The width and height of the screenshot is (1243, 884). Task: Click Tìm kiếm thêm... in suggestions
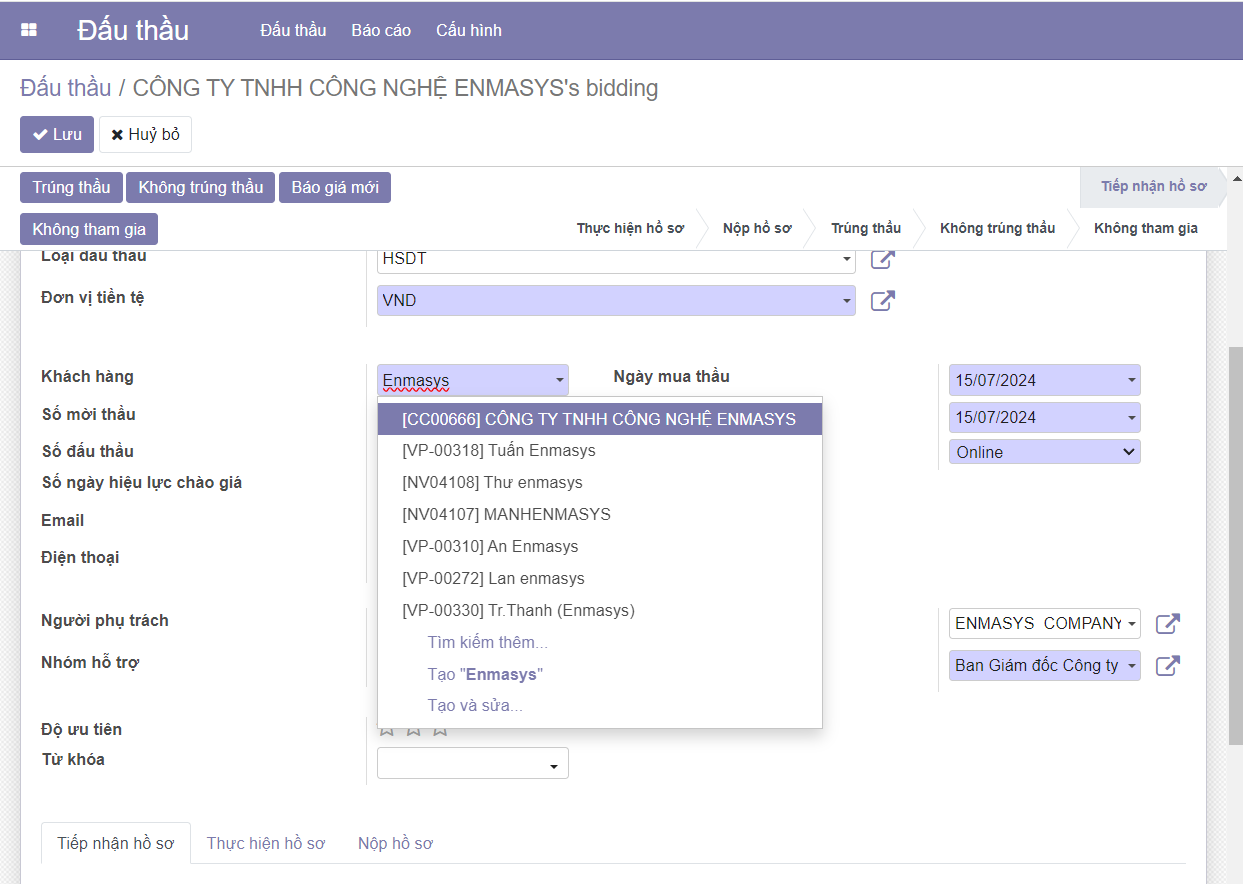487,642
